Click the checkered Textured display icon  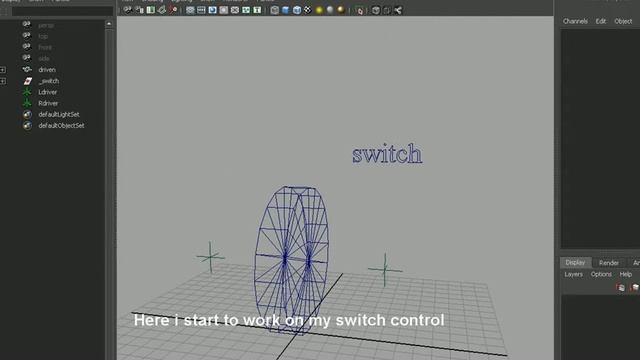coord(308,10)
